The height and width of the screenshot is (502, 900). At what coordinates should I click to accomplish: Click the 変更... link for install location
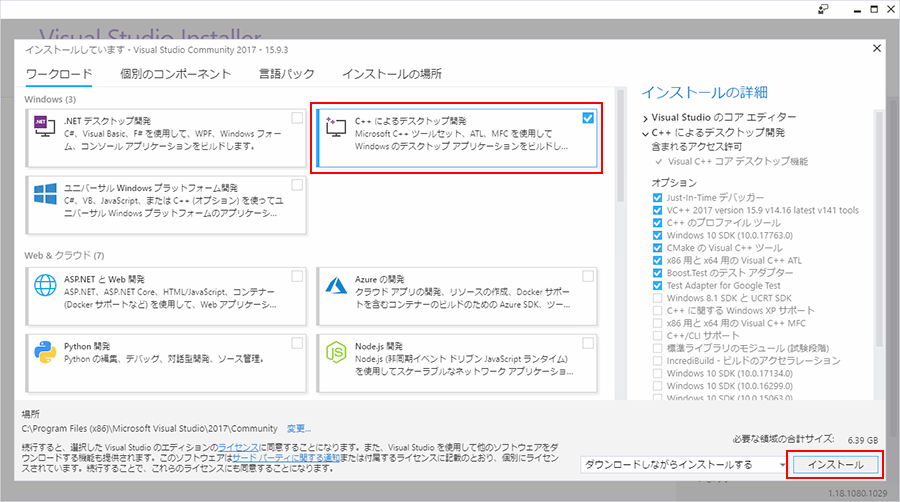coord(298,429)
